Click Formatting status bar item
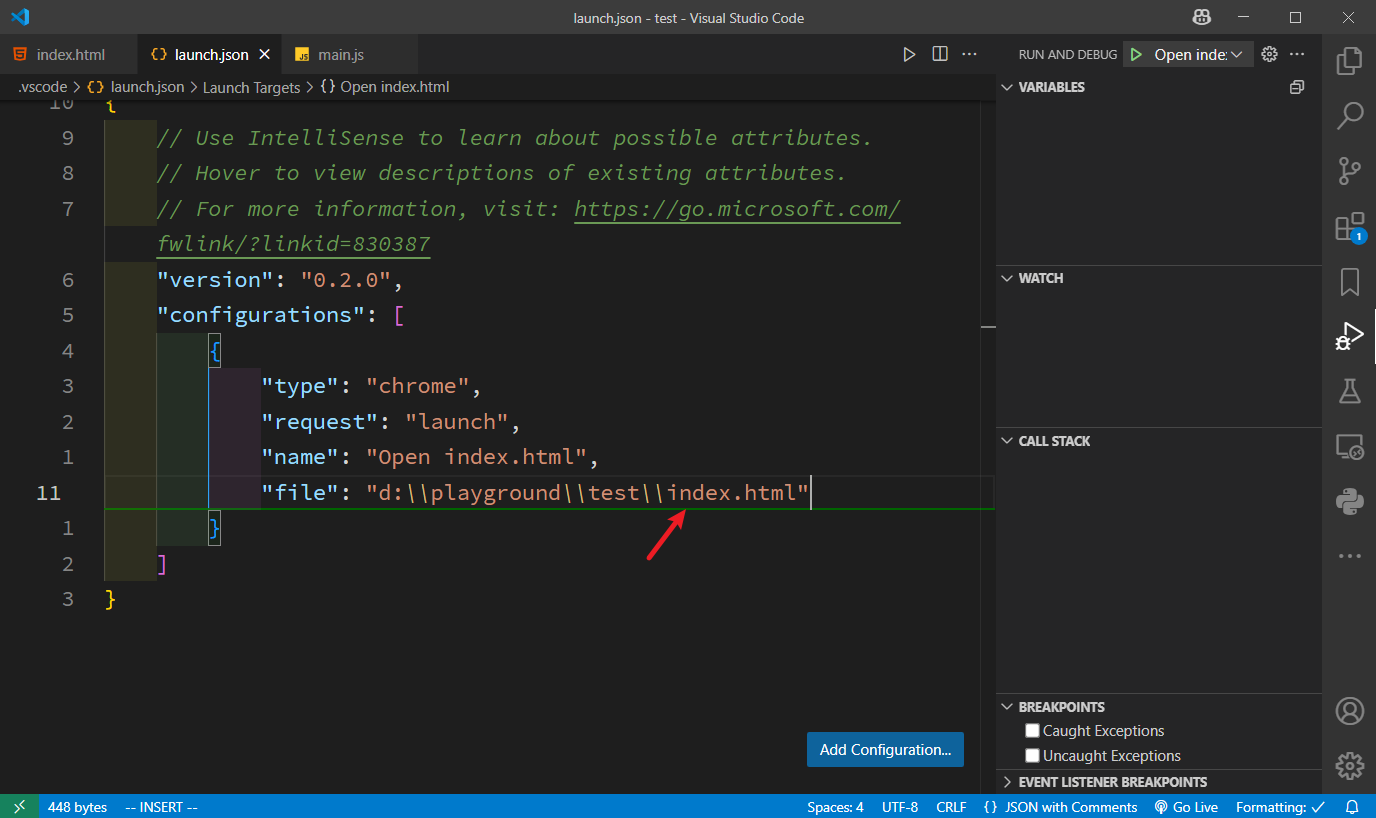Viewport: 1376px width, 818px height. coord(1280,807)
